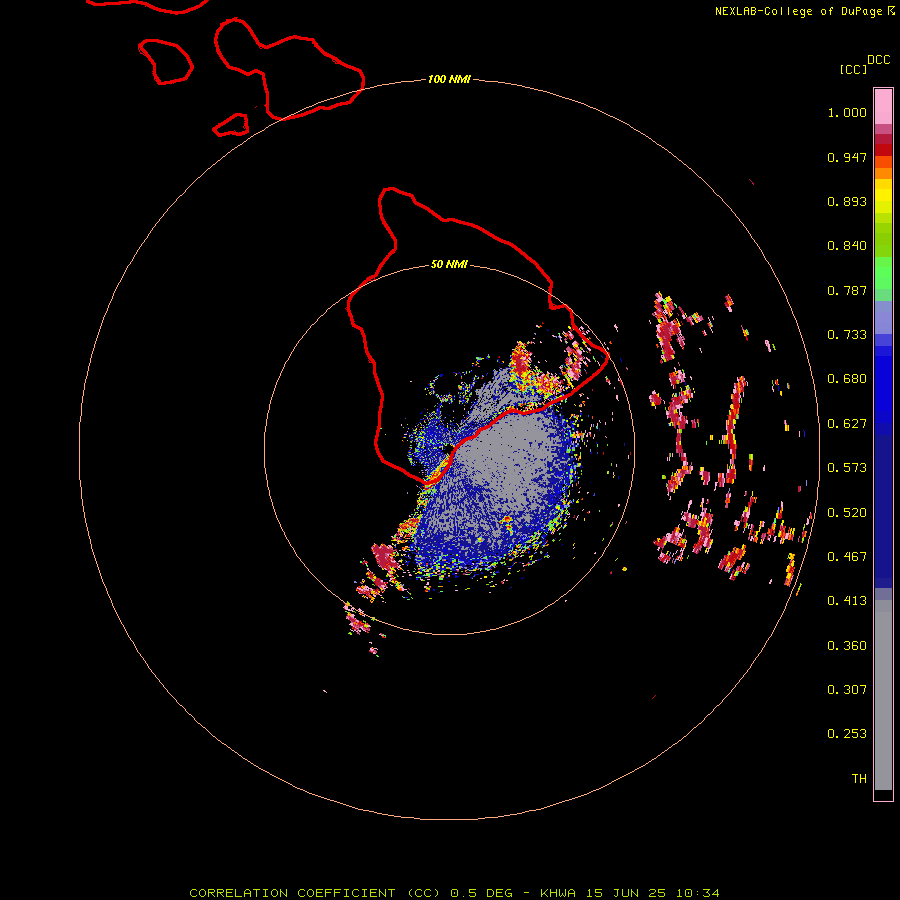Click the DCC label above the color scale
Viewport: 900px width, 900px height.
[879, 60]
